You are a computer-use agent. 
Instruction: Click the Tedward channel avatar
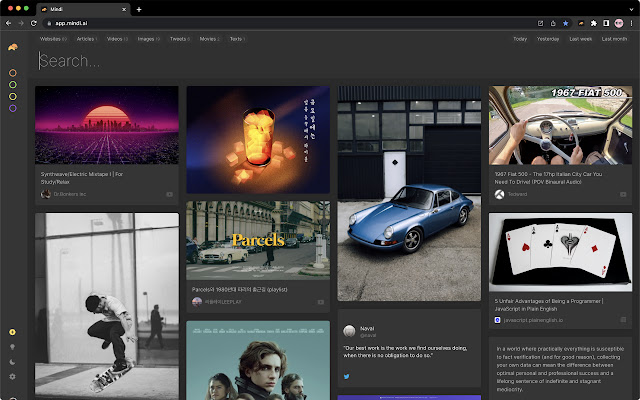click(499, 194)
